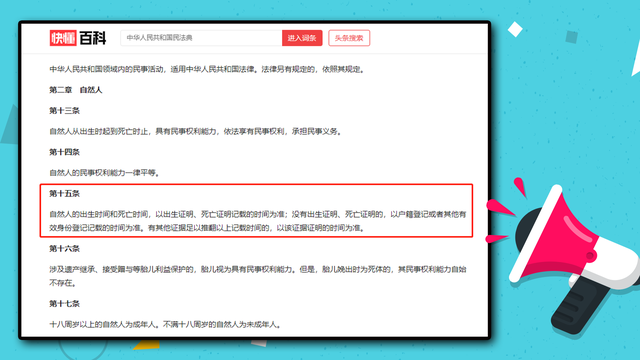Click the sentence 自然人的民事权利能力一律平等
Image resolution: width=640 pixels, height=360 pixels.
104,173
